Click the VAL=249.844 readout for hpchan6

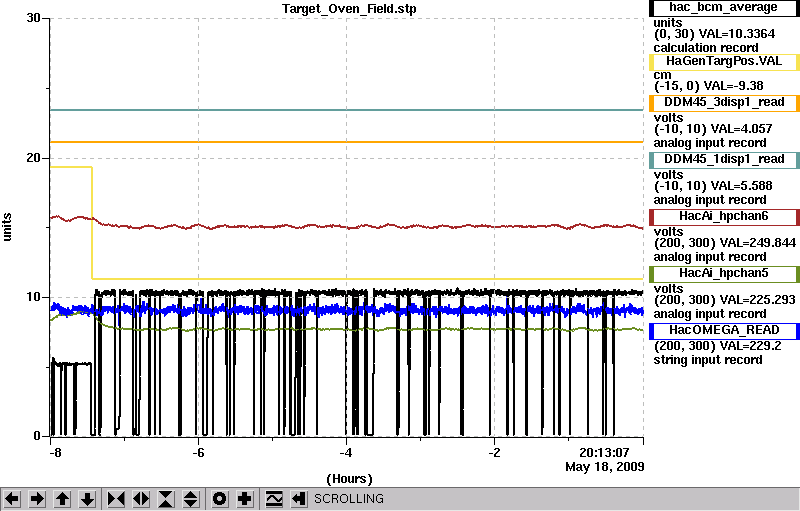[758, 243]
